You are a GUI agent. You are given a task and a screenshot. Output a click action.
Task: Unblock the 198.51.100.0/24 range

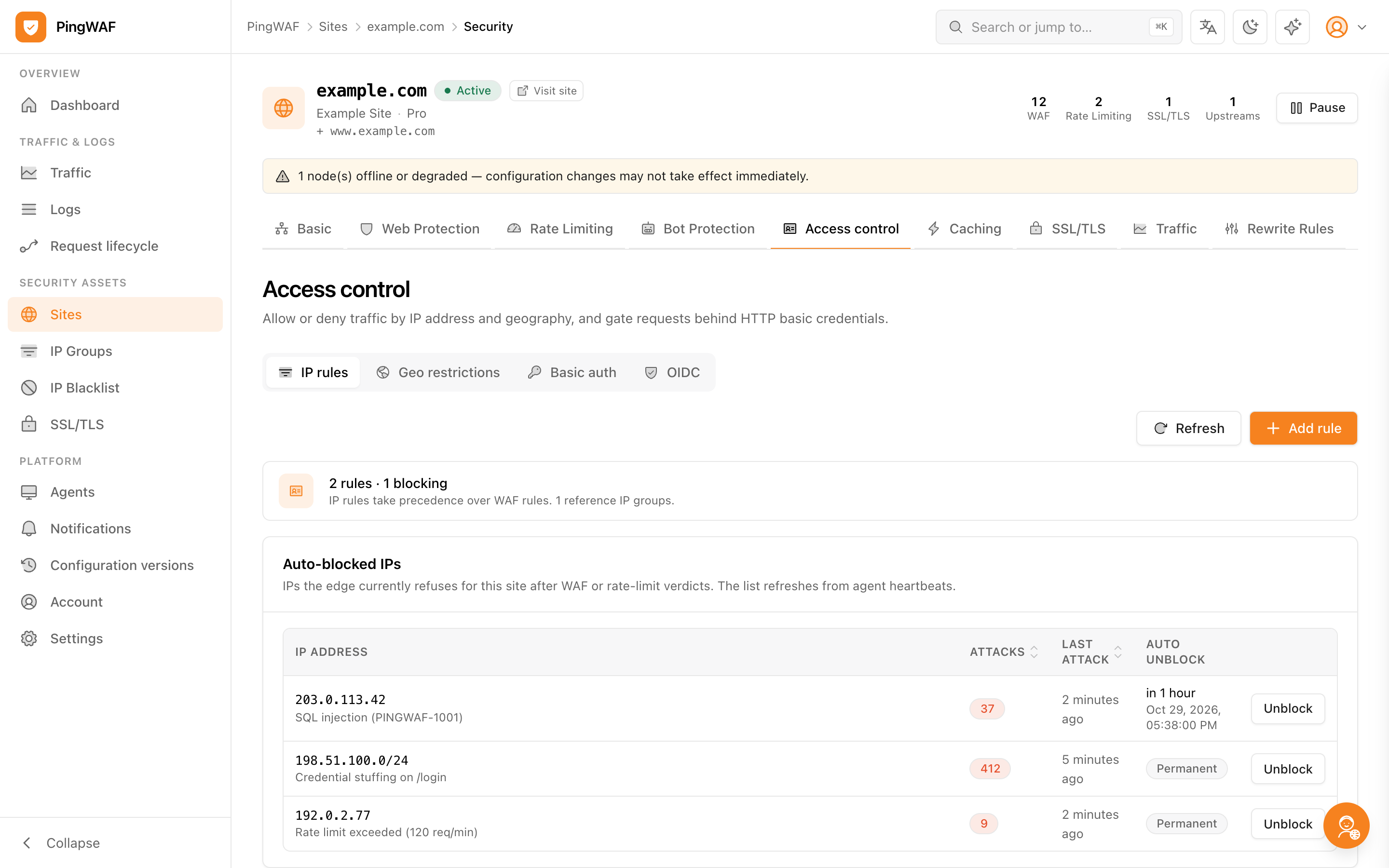(x=1288, y=769)
